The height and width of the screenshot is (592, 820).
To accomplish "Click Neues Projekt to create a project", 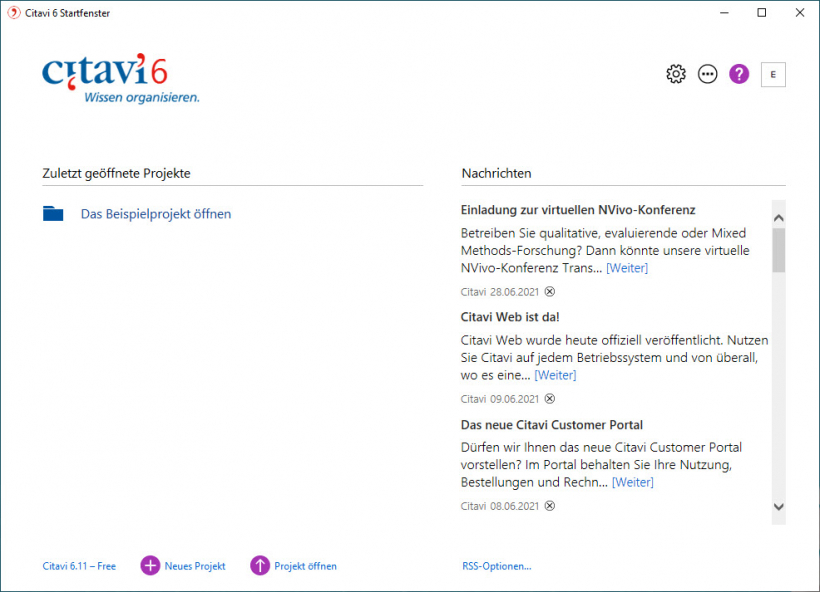I will [193, 566].
